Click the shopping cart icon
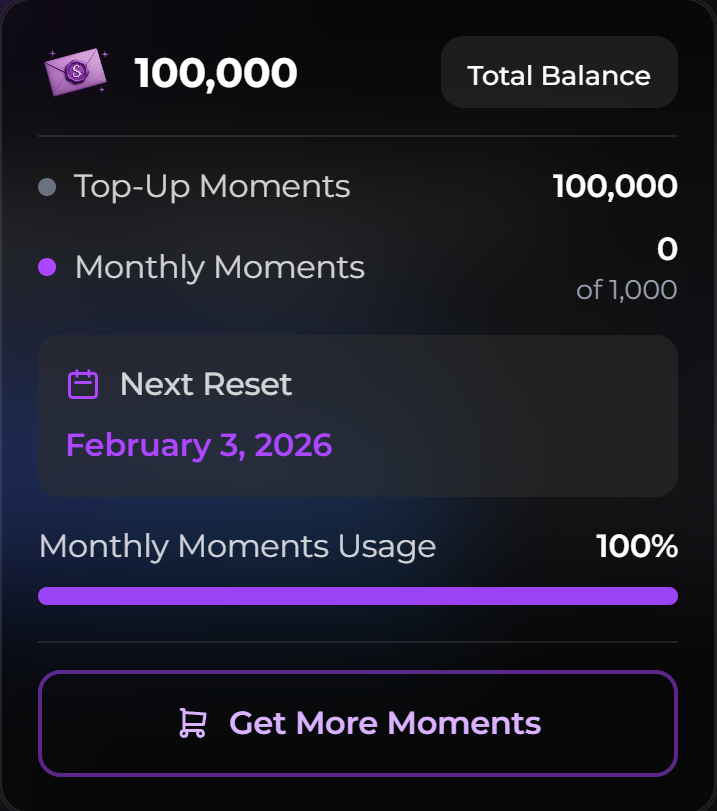The height and width of the screenshot is (811, 717). click(192, 723)
